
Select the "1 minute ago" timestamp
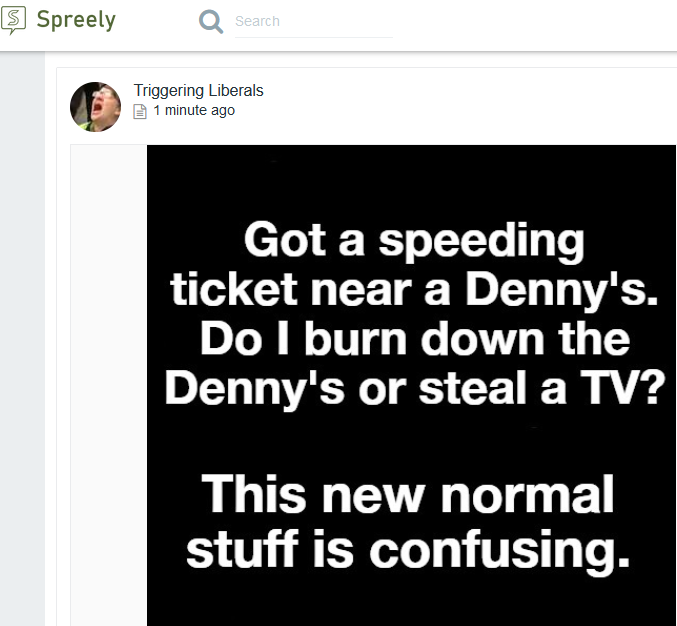(x=194, y=110)
